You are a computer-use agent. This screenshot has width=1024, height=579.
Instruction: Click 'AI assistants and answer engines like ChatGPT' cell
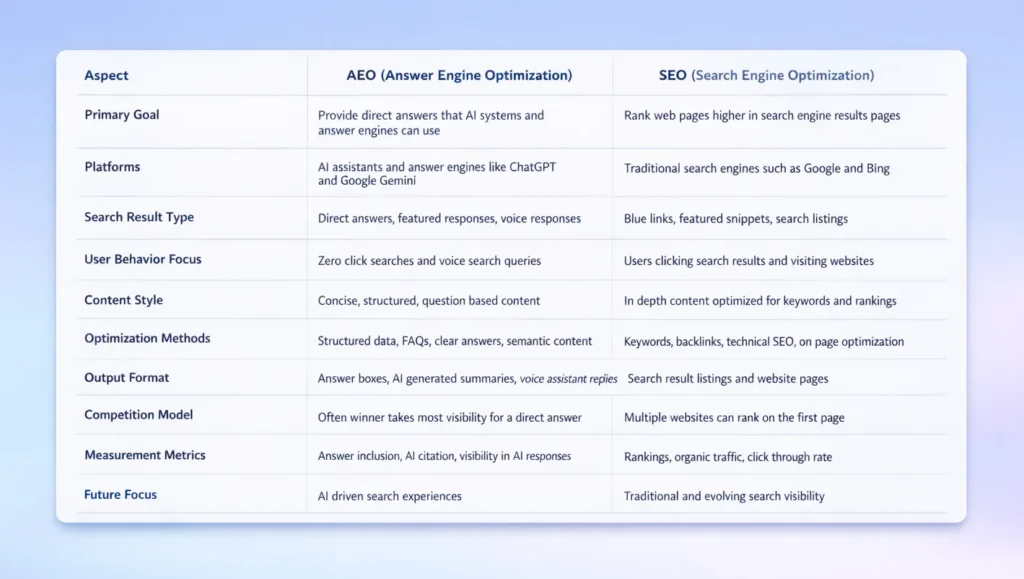click(x=437, y=174)
